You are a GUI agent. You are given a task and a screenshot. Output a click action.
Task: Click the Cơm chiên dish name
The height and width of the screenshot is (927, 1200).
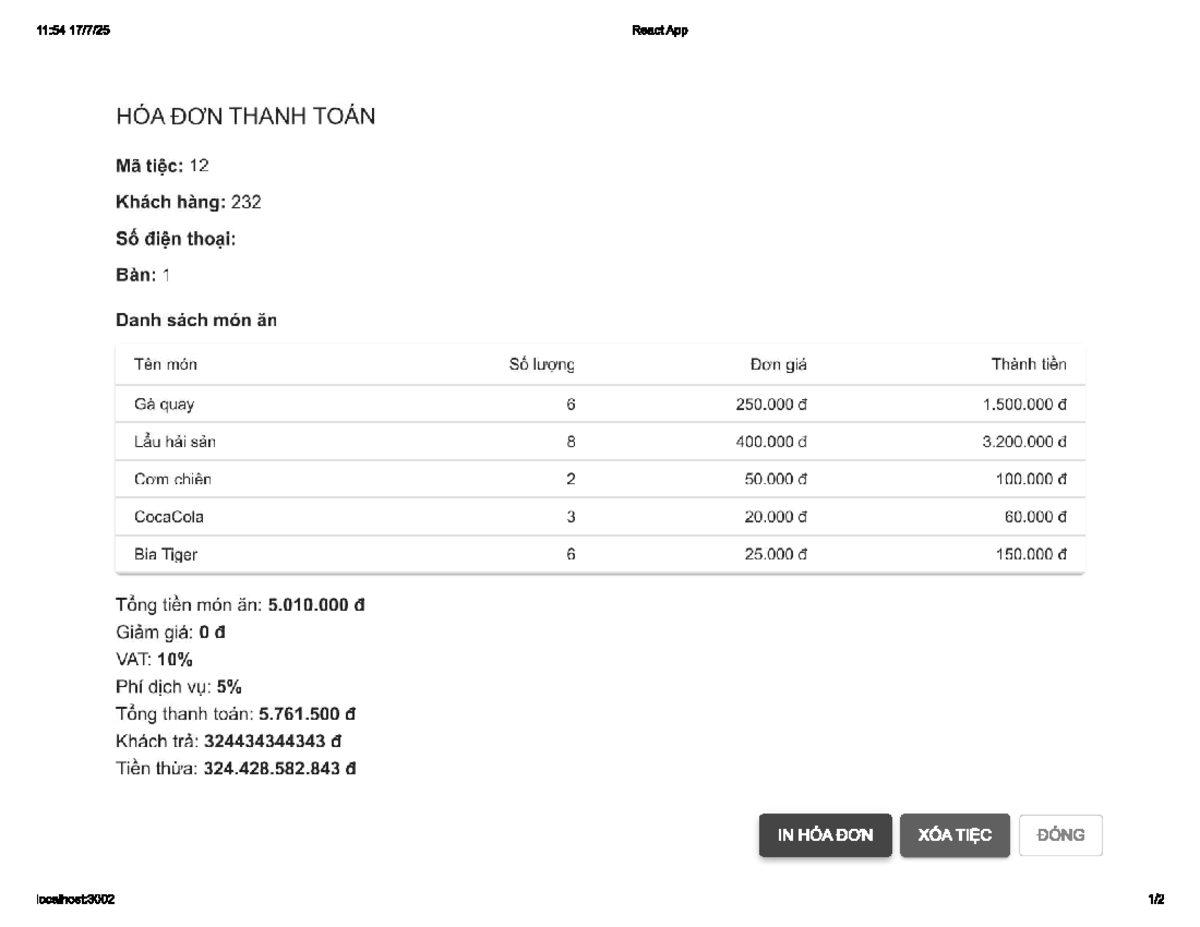click(172, 479)
